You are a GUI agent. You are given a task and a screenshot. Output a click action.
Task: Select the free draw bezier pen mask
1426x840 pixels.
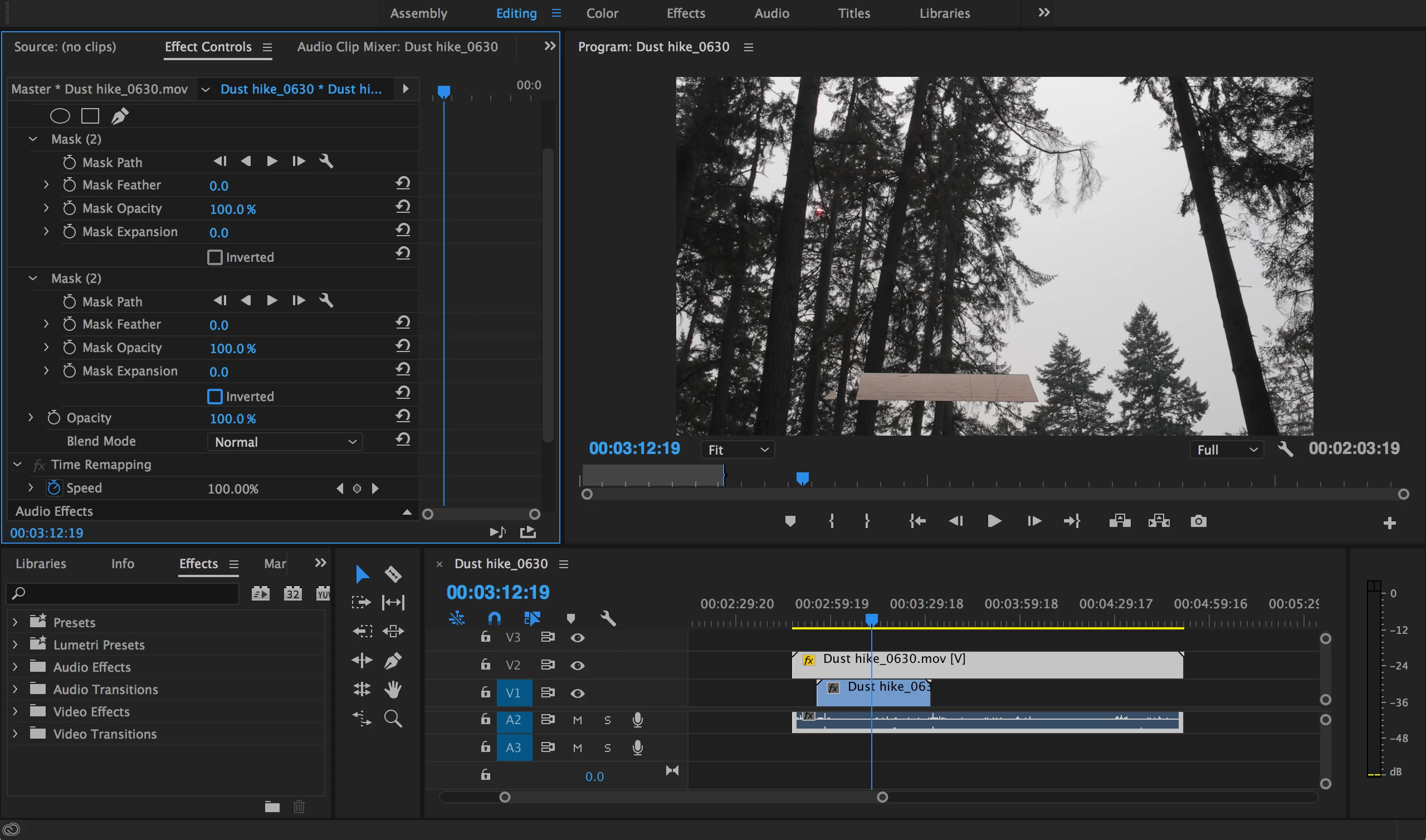pyautogui.click(x=119, y=116)
